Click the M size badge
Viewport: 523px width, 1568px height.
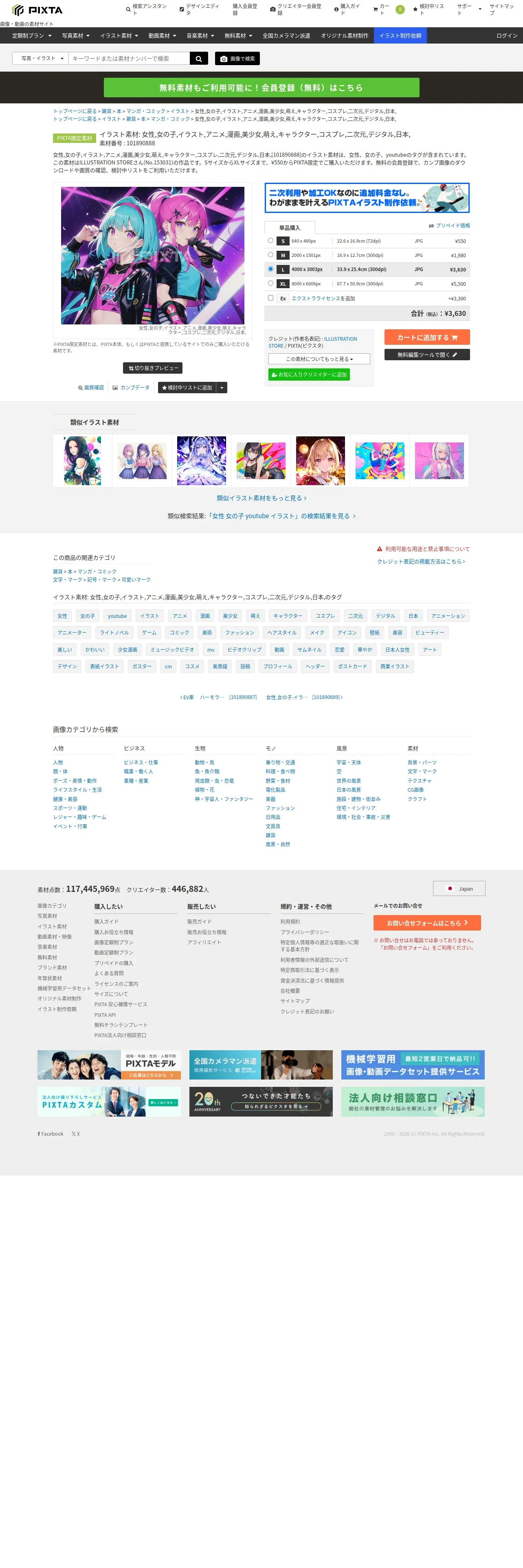[283, 256]
